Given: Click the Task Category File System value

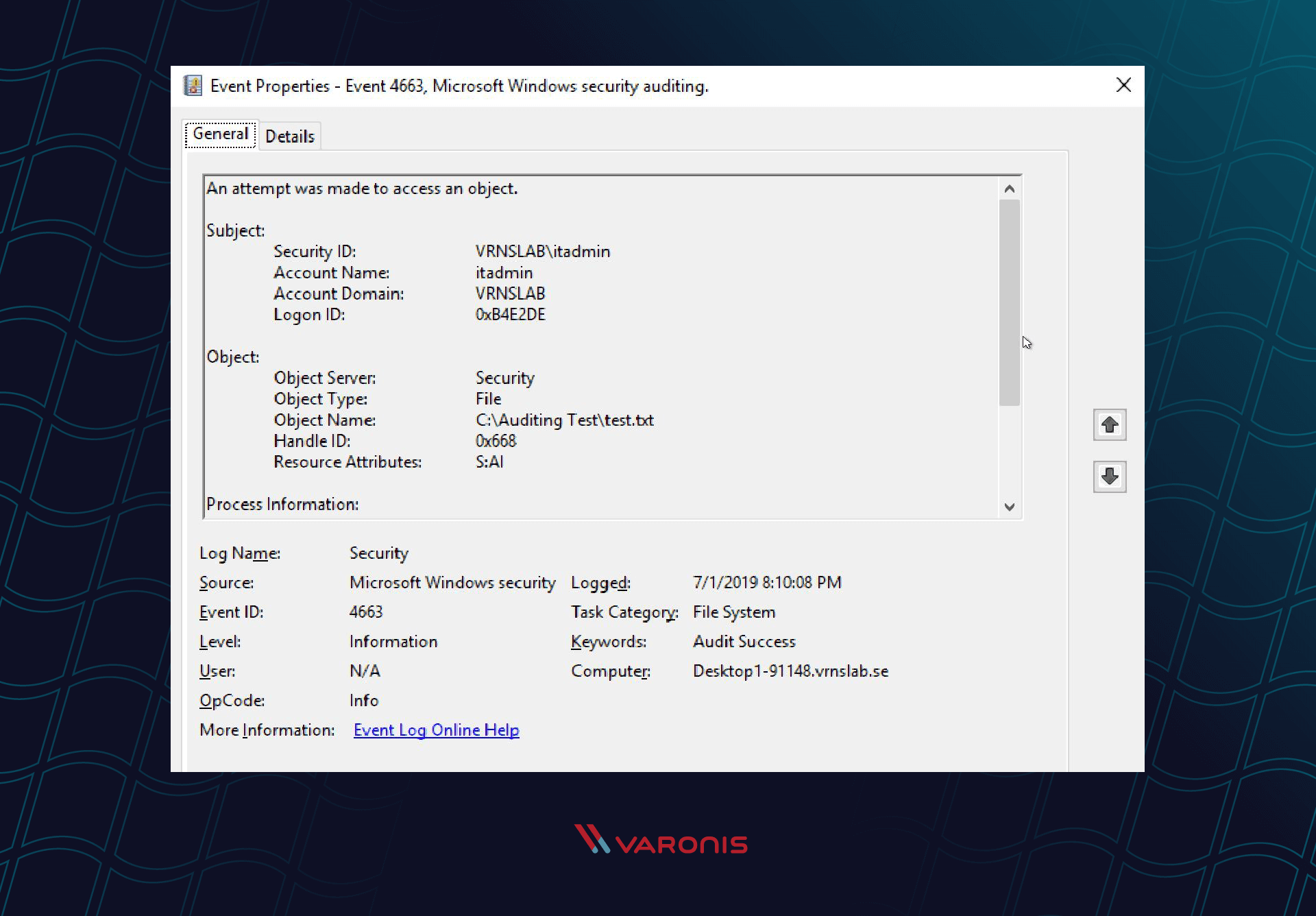Looking at the screenshot, I should tap(733, 612).
